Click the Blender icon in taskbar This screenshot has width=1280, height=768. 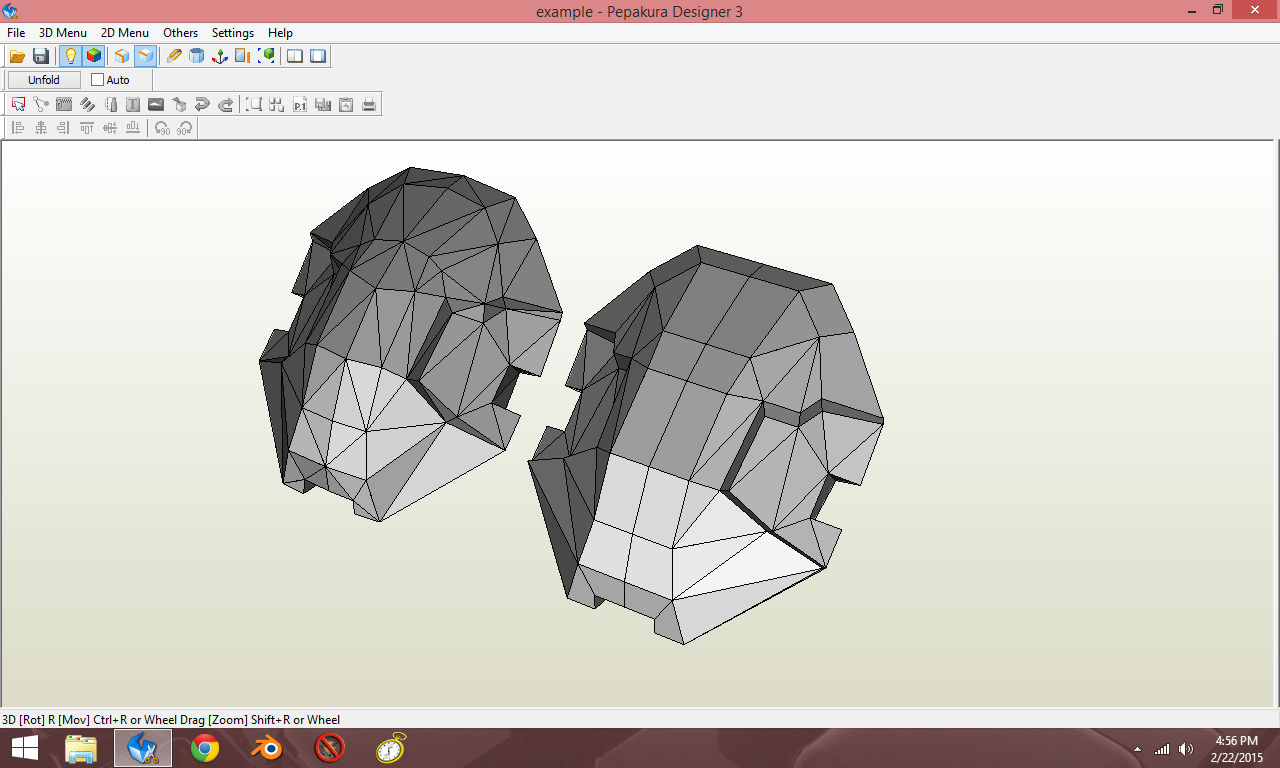(x=267, y=748)
